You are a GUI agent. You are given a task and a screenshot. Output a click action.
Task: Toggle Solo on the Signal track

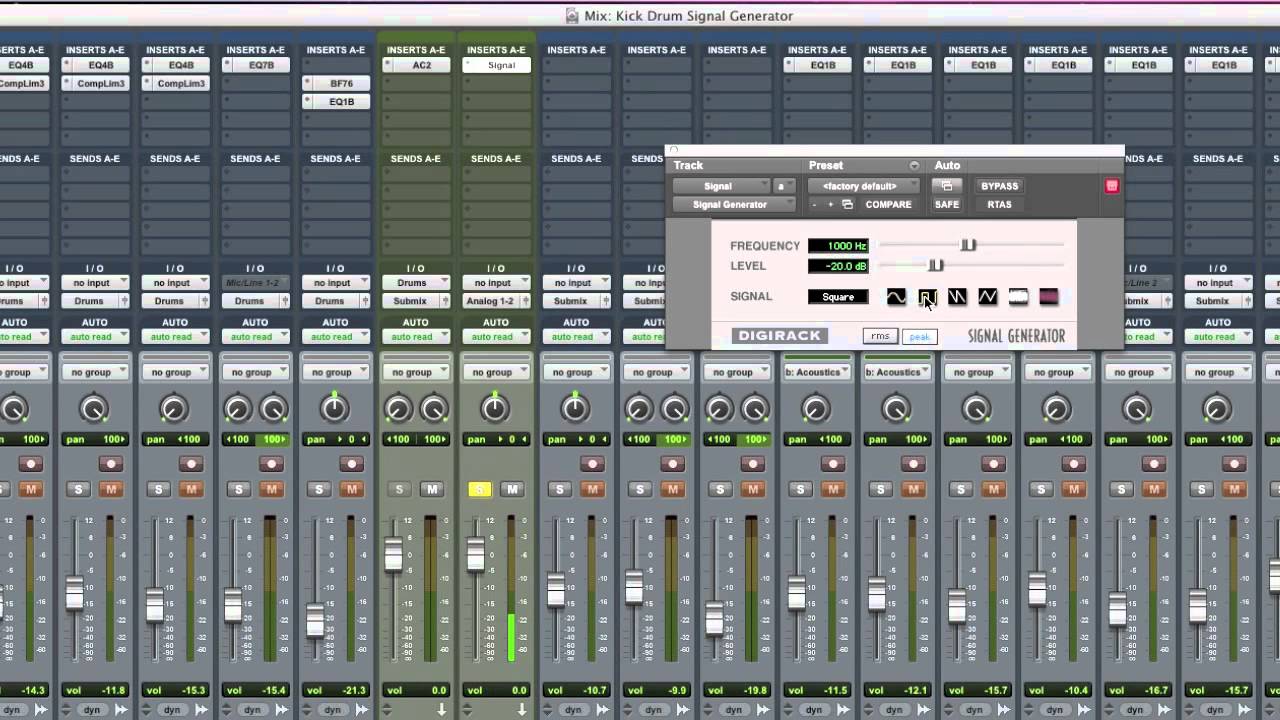(x=479, y=489)
